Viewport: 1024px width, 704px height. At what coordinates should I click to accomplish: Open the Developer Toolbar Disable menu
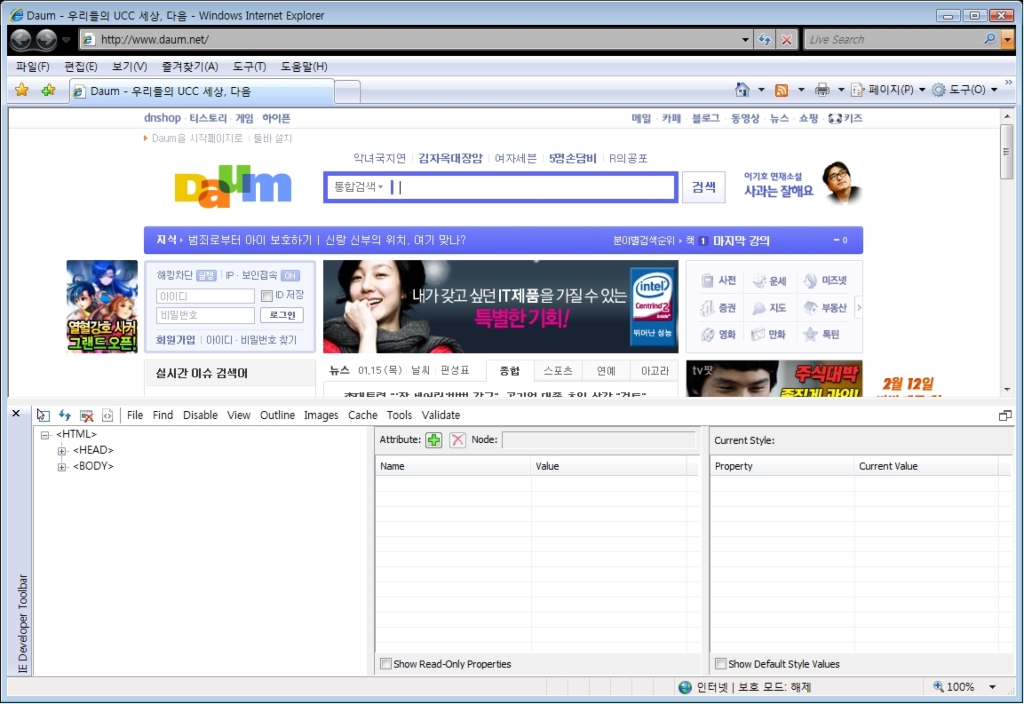point(200,415)
